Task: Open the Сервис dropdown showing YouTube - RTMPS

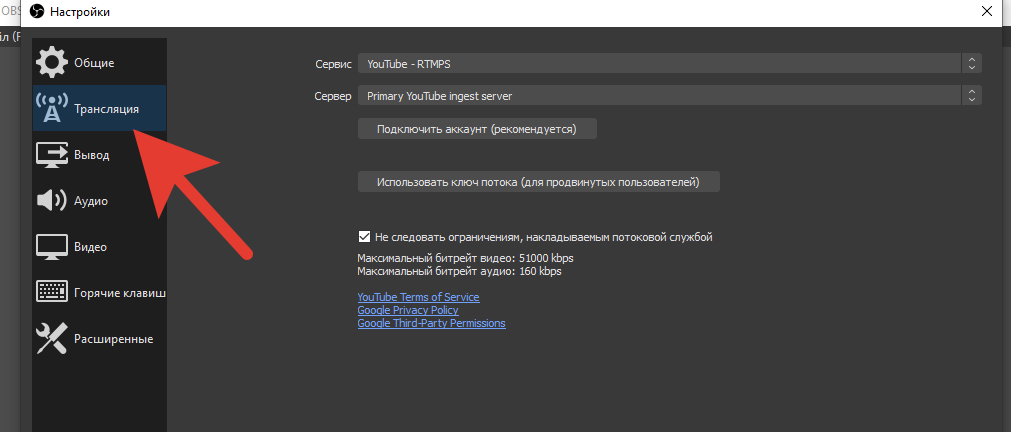Action: coord(669,64)
